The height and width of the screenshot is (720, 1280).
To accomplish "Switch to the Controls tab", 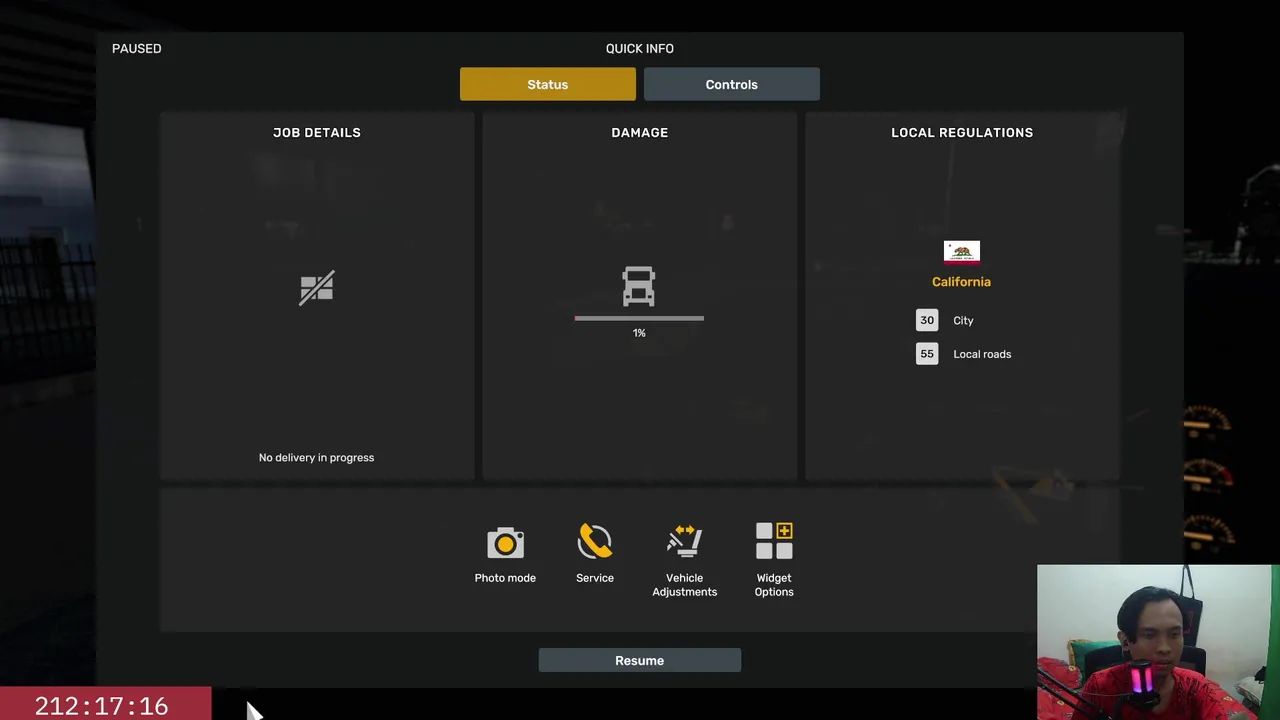I will point(732,84).
